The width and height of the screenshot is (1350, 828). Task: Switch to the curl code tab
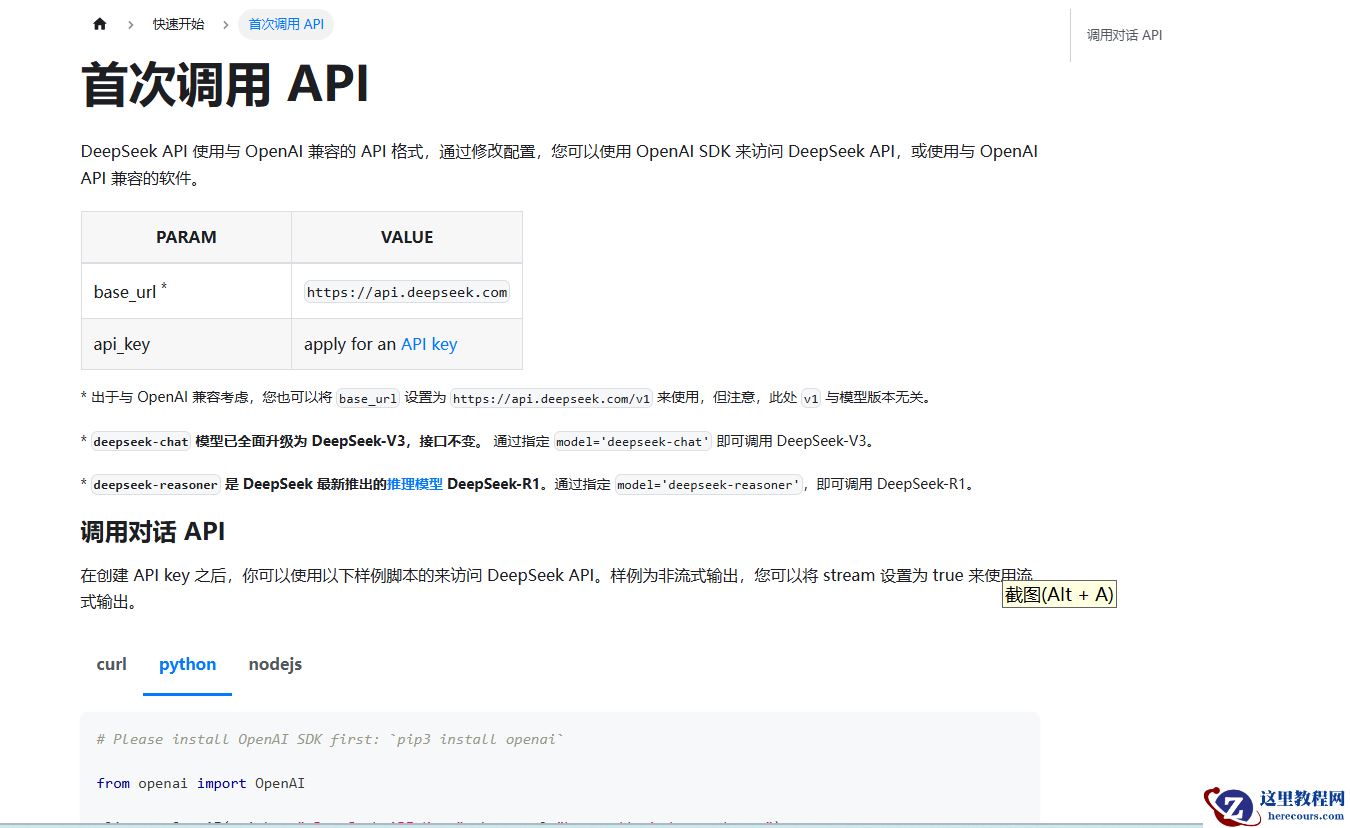(x=112, y=664)
